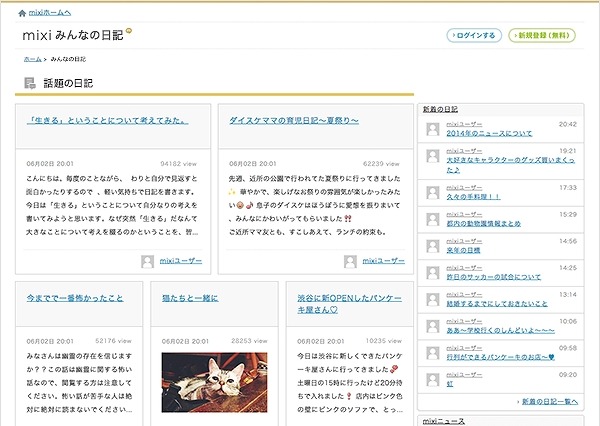The height and width of the screenshot is (426, 600).
Task: Open new diary 虹
Action: (x=450, y=384)
